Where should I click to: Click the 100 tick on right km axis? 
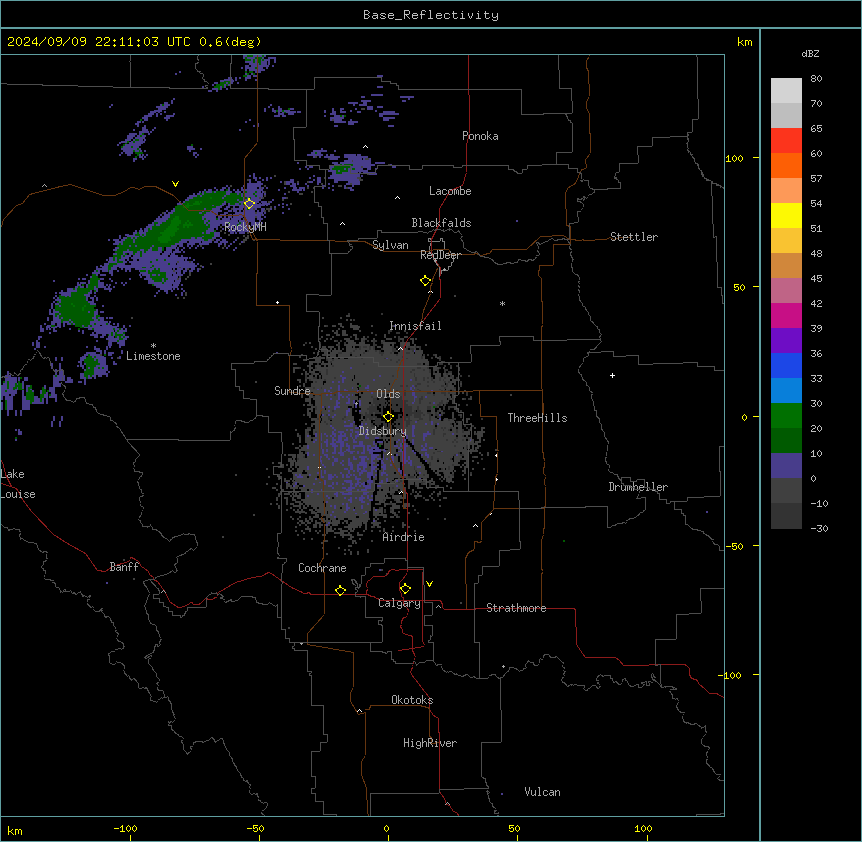734,158
